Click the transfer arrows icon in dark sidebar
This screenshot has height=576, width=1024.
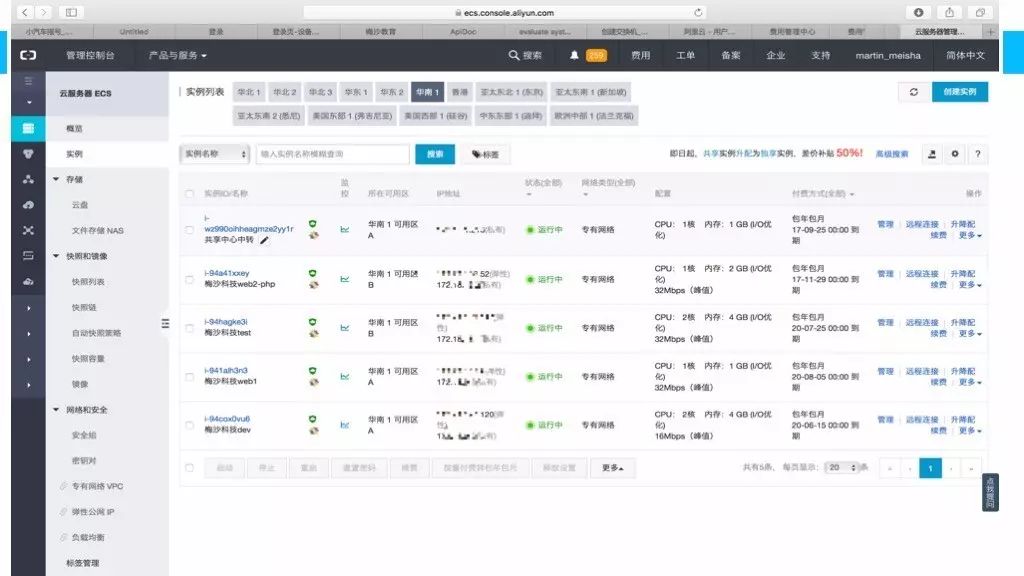point(28,256)
